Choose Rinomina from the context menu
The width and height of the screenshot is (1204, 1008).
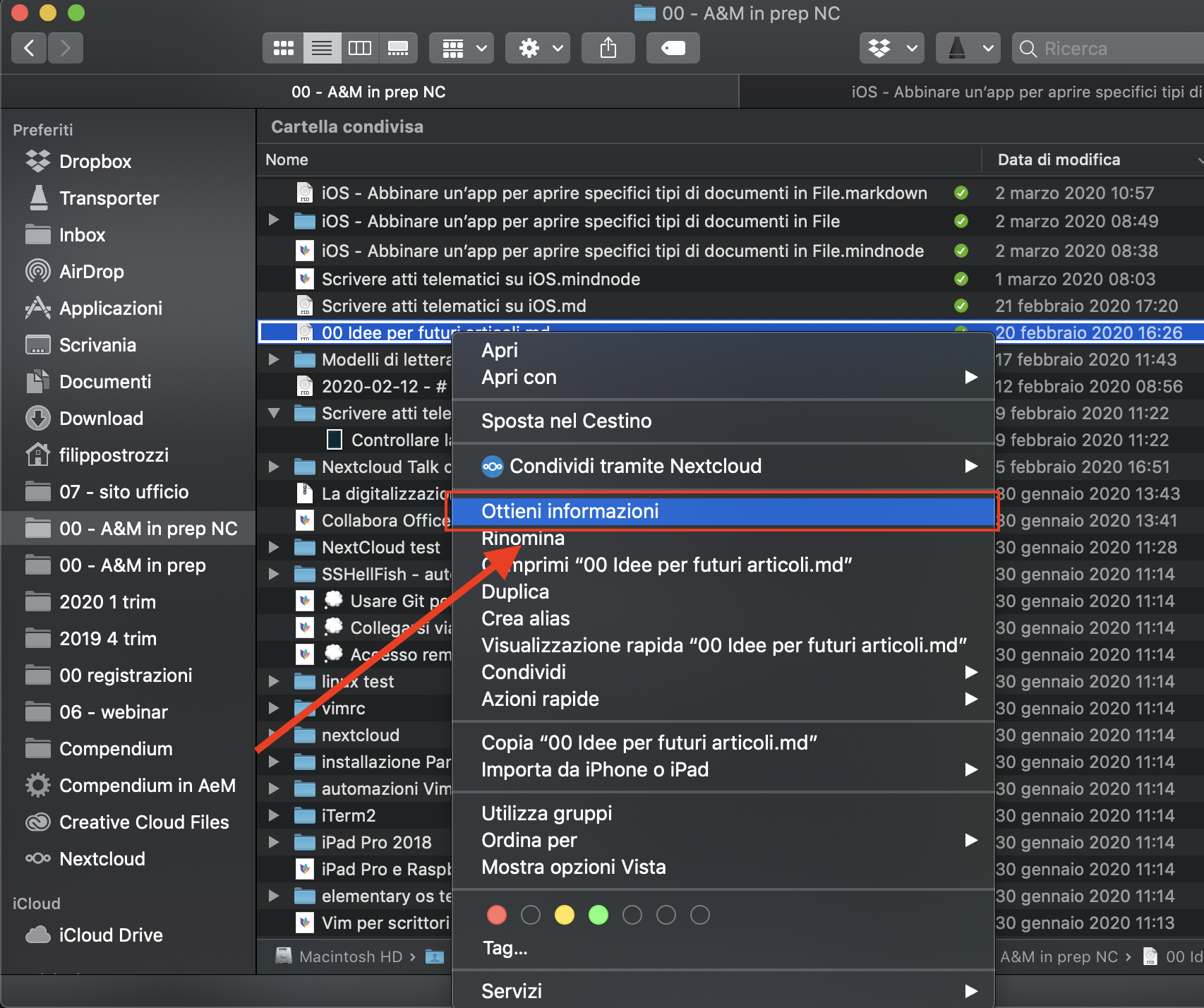tap(723, 538)
